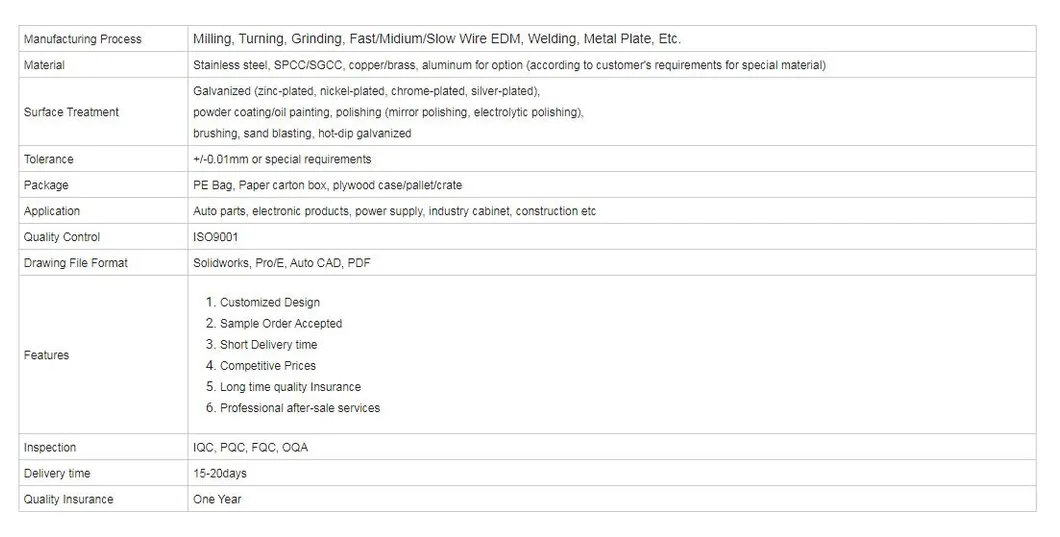Click the IQC, PQC, FQC, OQA text

pos(250,447)
